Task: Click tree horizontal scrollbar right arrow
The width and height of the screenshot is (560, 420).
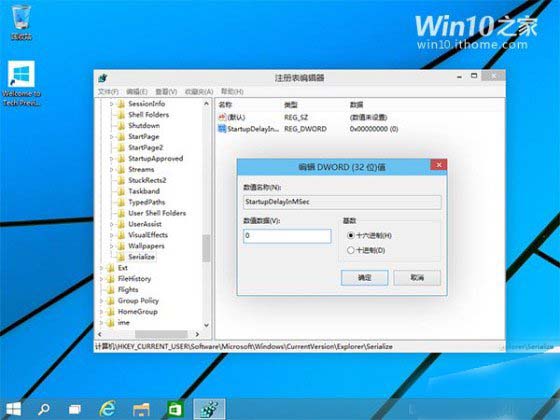Action: [197, 334]
